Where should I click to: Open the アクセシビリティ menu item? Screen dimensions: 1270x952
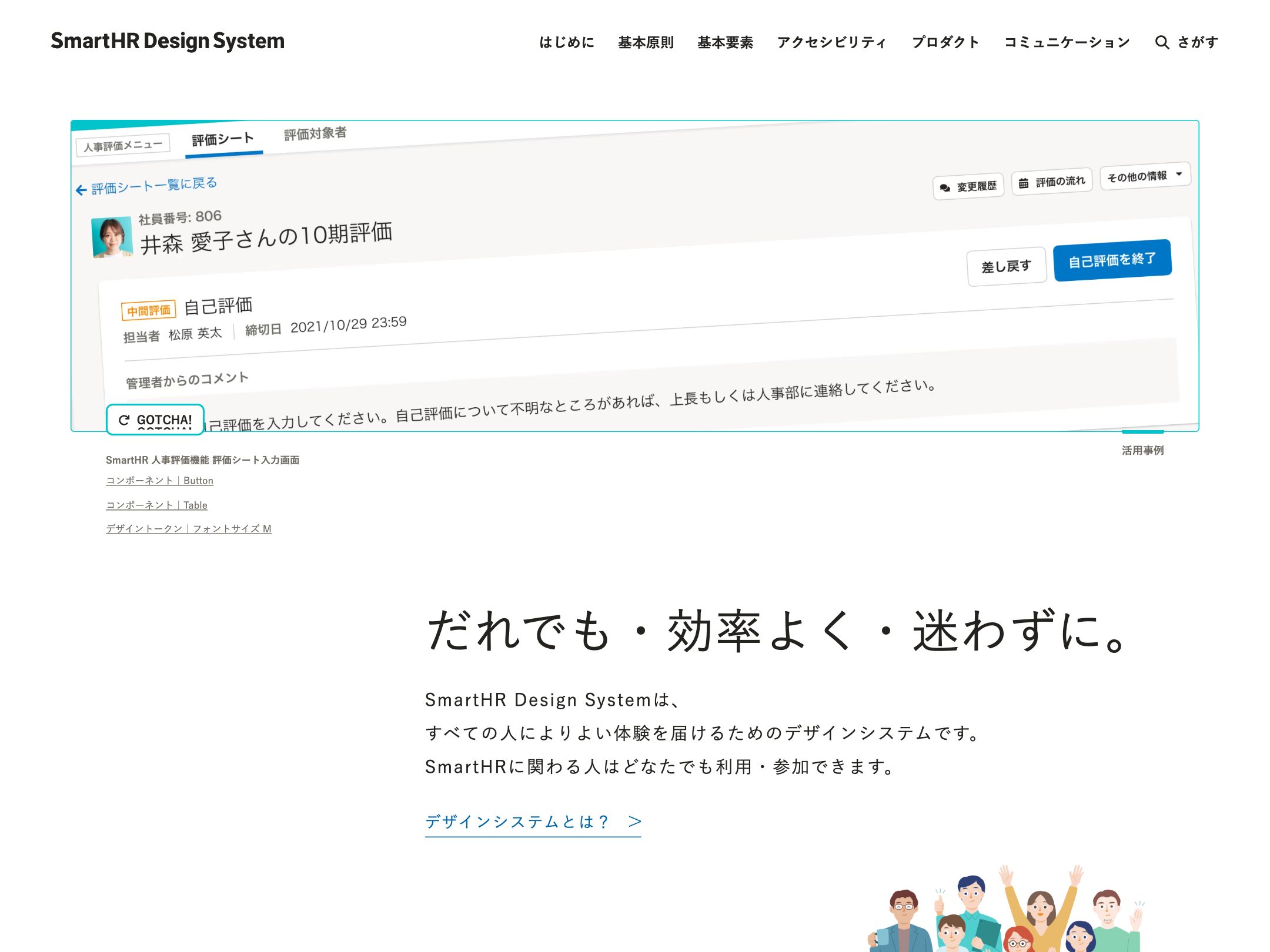click(831, 42)
